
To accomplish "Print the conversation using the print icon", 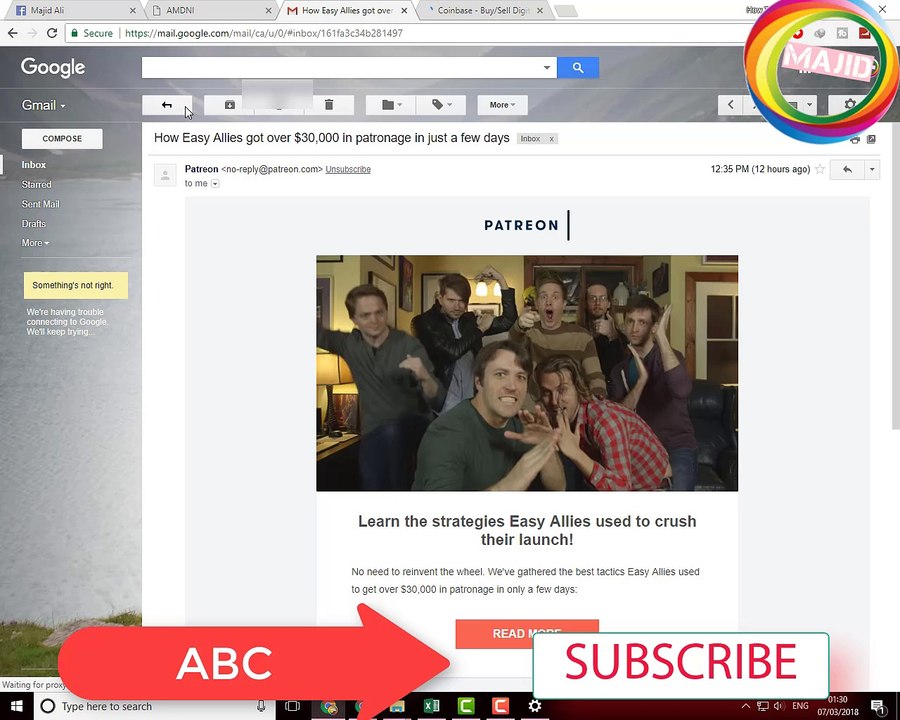I will [855, 140].
